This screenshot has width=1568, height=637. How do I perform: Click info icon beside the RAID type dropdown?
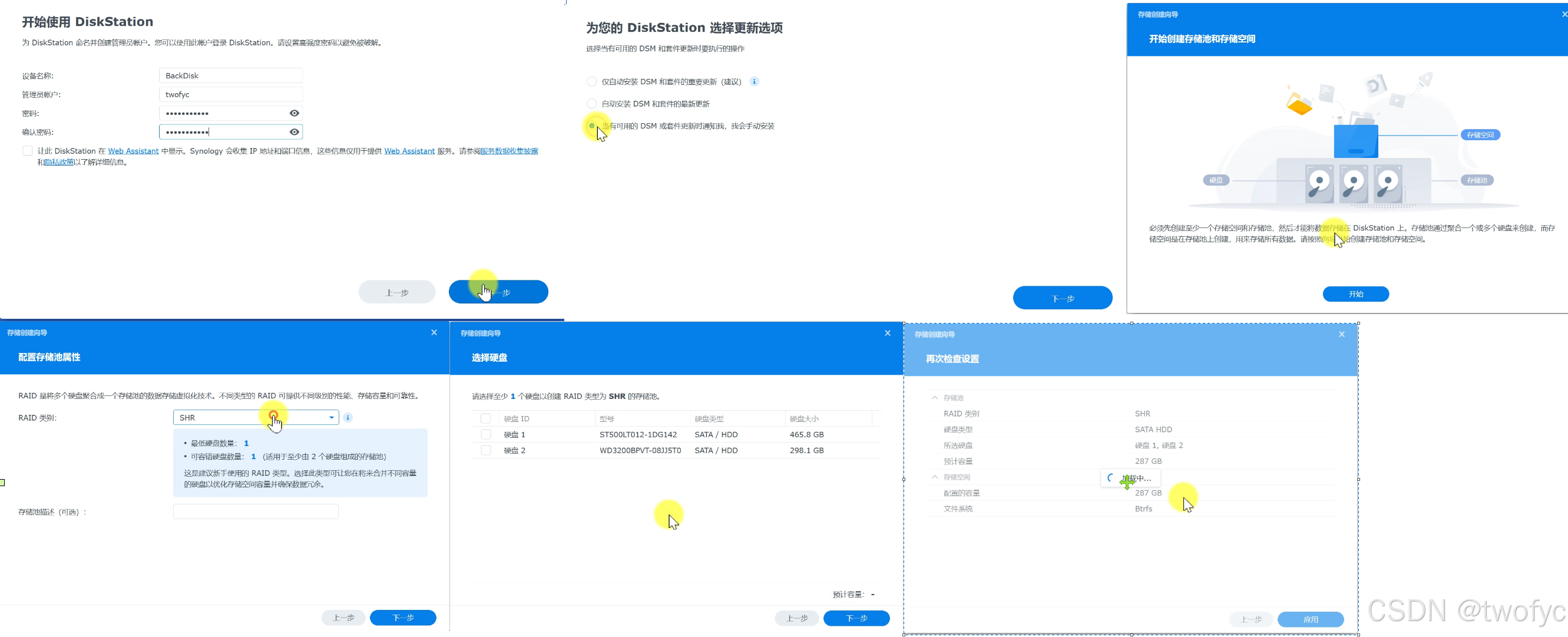click(x=348, y=418)
